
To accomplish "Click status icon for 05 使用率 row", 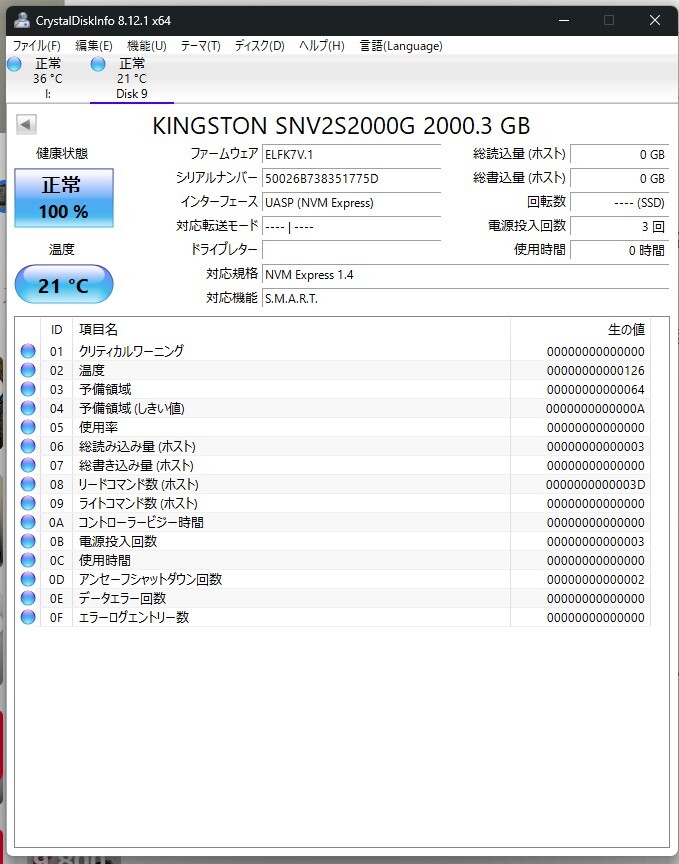I will pyautogui.click(x=28, y=427).
